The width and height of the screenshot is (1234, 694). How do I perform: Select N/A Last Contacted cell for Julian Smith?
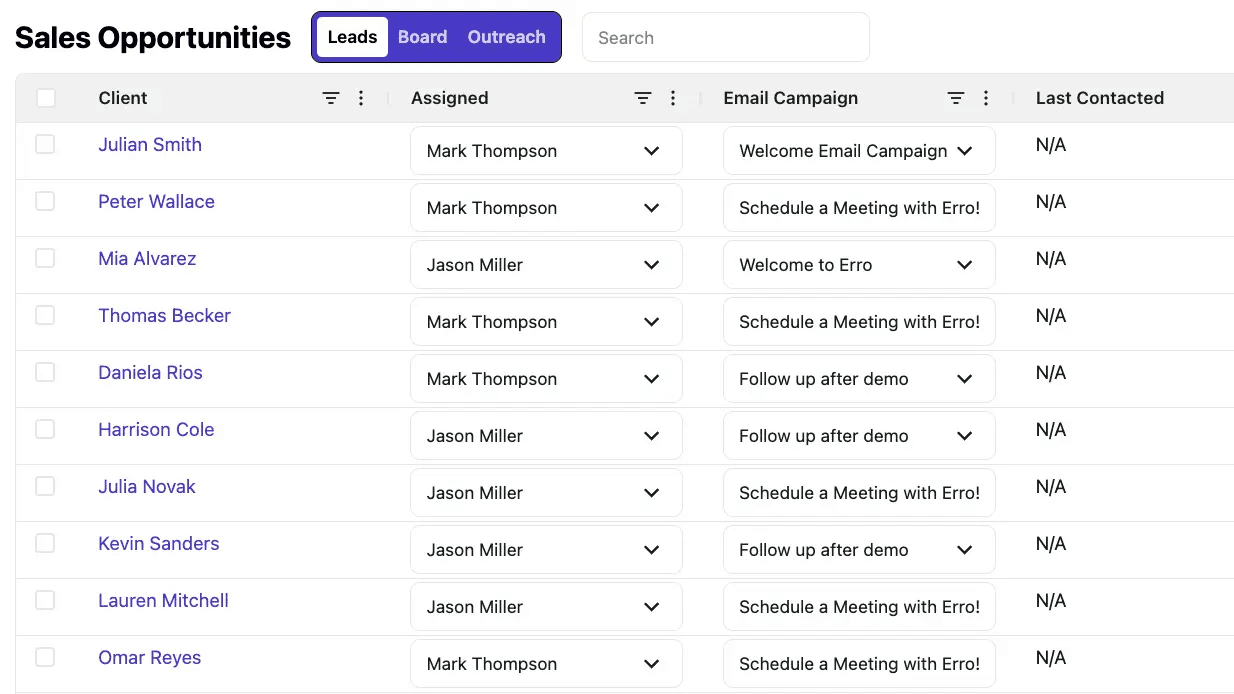click(1051, 145)
